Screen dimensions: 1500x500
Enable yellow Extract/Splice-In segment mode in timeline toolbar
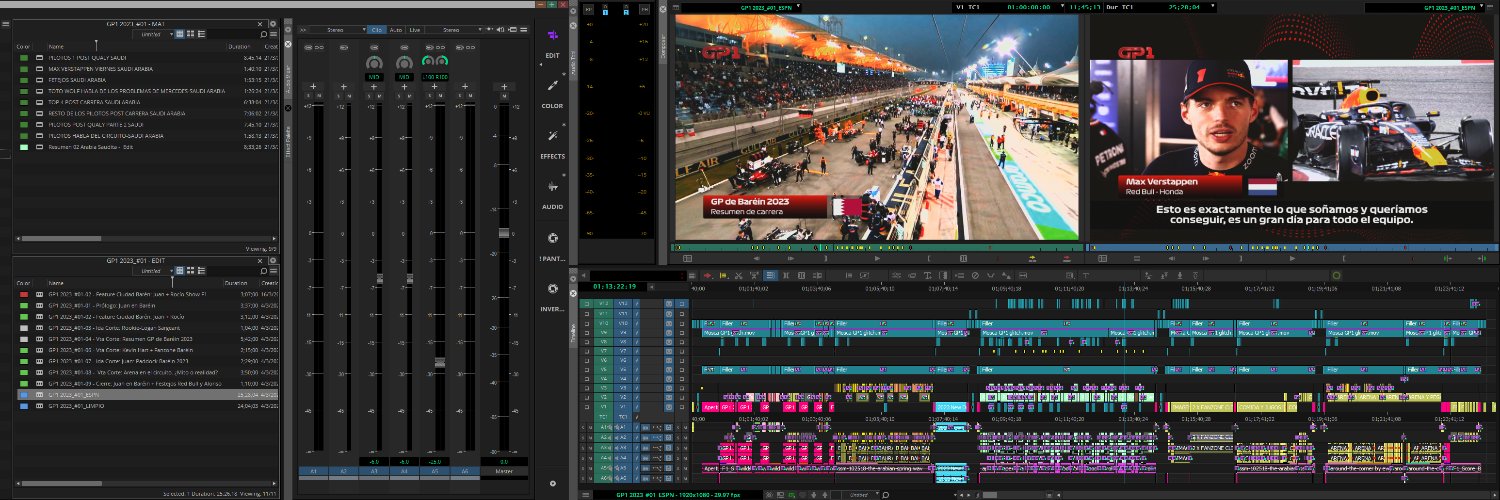pyautogui.click(x=721, y=275)
